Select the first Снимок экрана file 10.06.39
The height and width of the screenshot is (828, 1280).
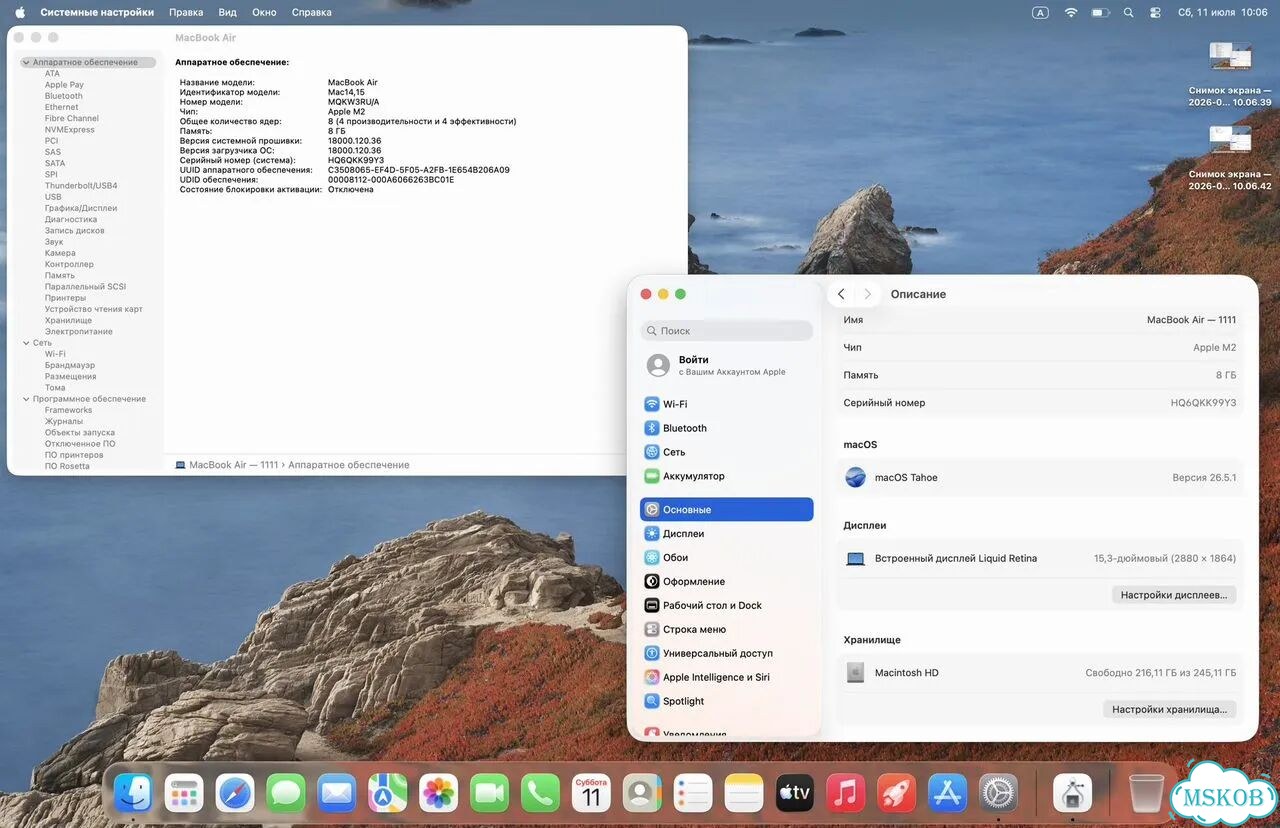pyautogui.click(x=1230, y=72)
